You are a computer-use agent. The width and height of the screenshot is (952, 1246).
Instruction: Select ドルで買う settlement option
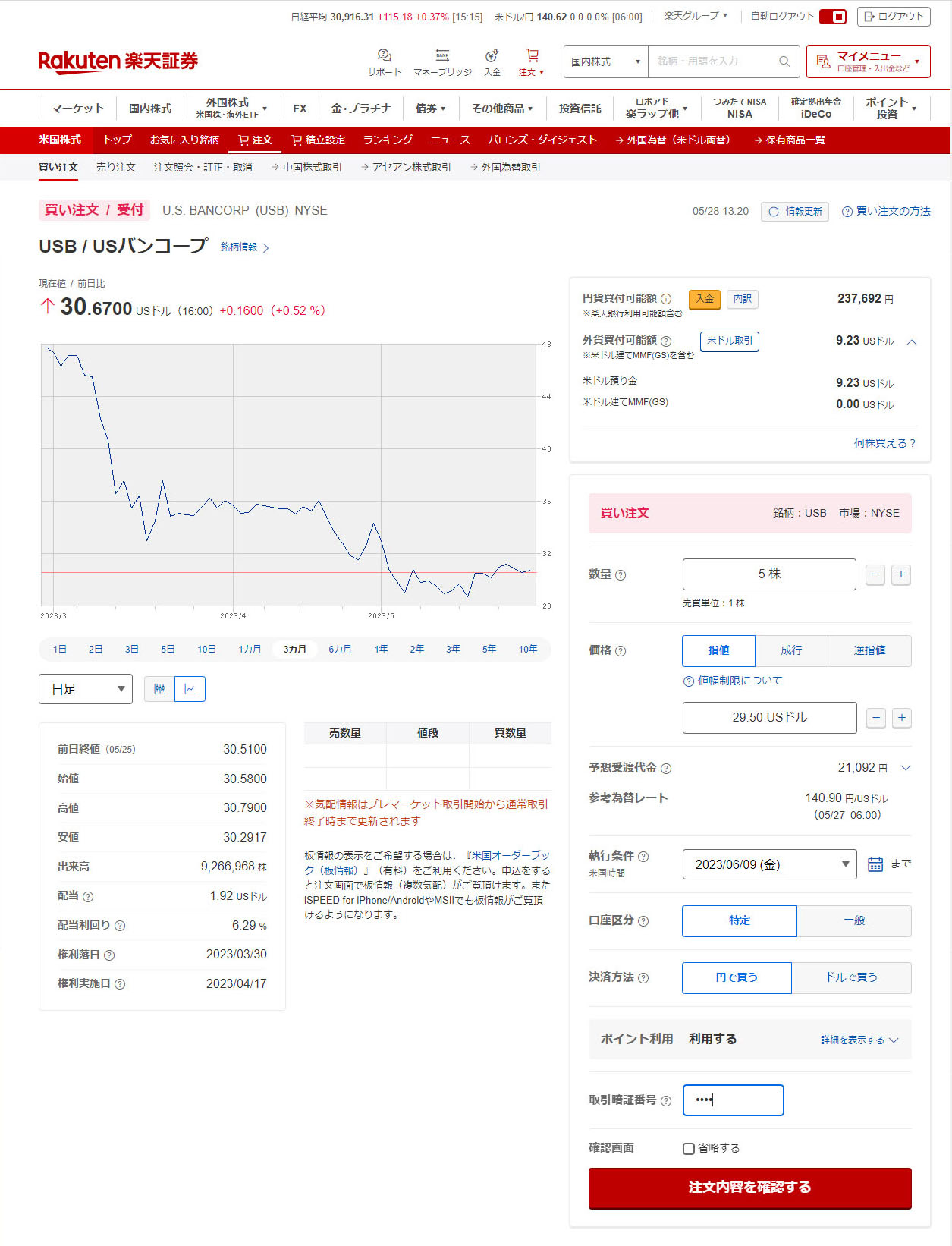pos(851,977)
